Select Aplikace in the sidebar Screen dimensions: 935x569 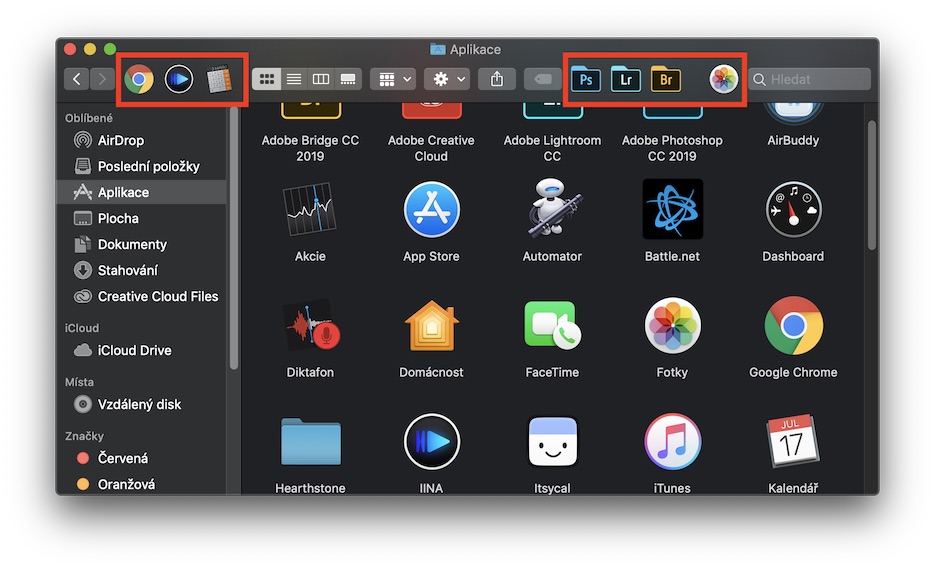141,192
